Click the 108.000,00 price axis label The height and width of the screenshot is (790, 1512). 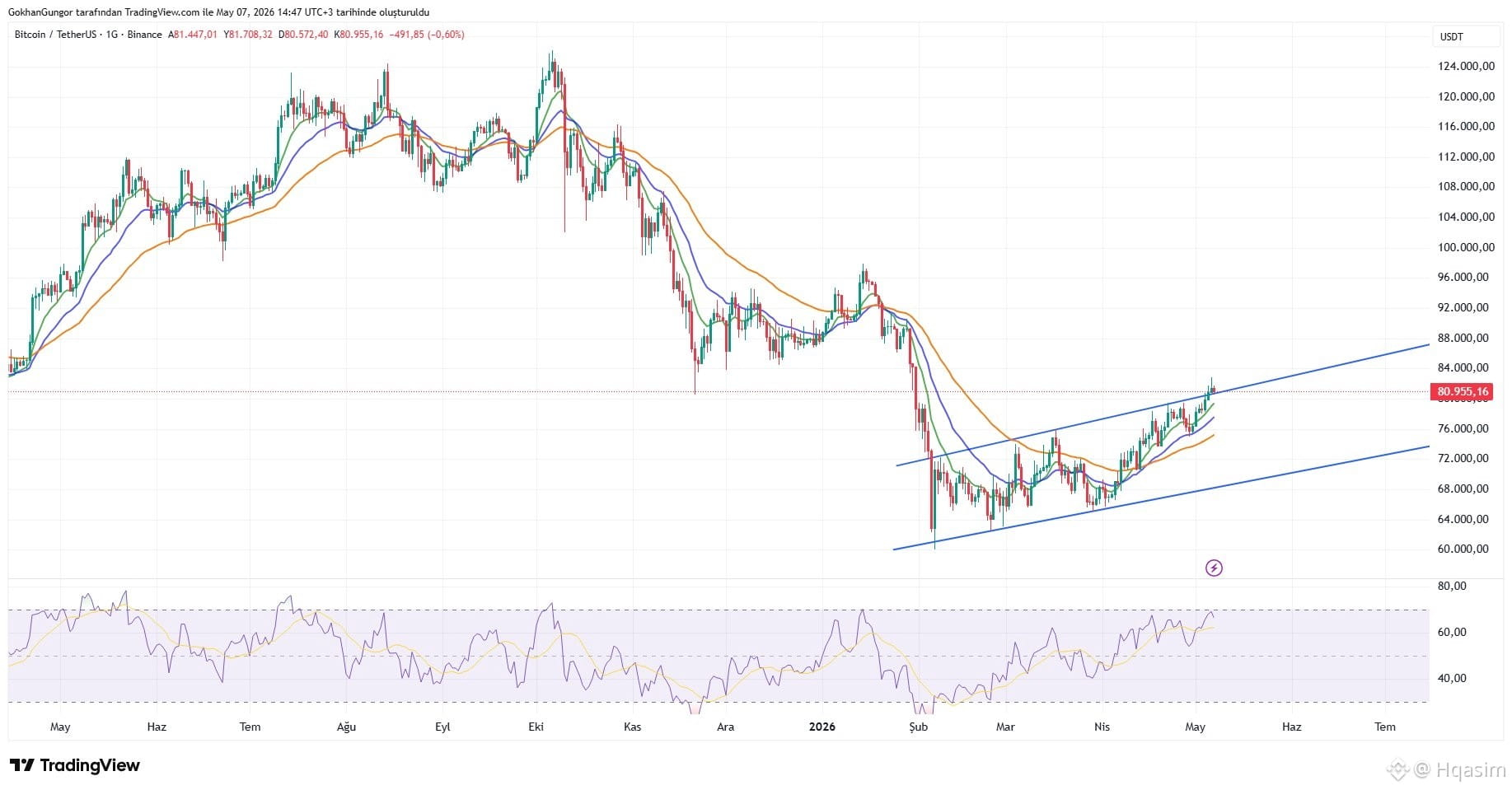[1467, 186]
